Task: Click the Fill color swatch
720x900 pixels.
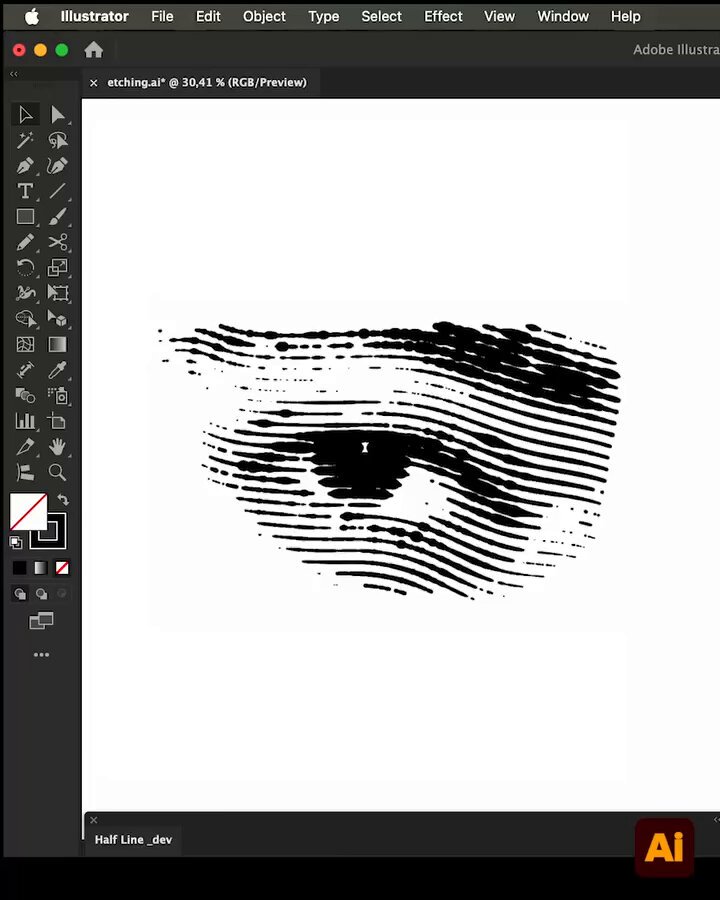Action: (28, 512)
